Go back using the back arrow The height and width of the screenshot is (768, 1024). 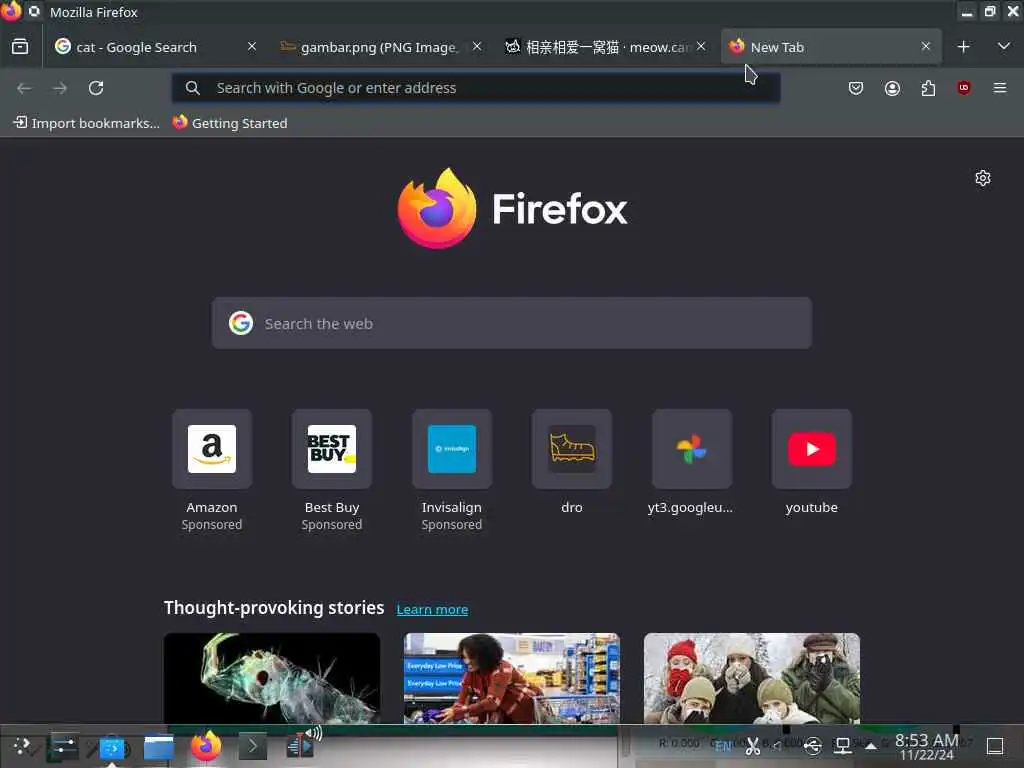(x=24, y=88)
